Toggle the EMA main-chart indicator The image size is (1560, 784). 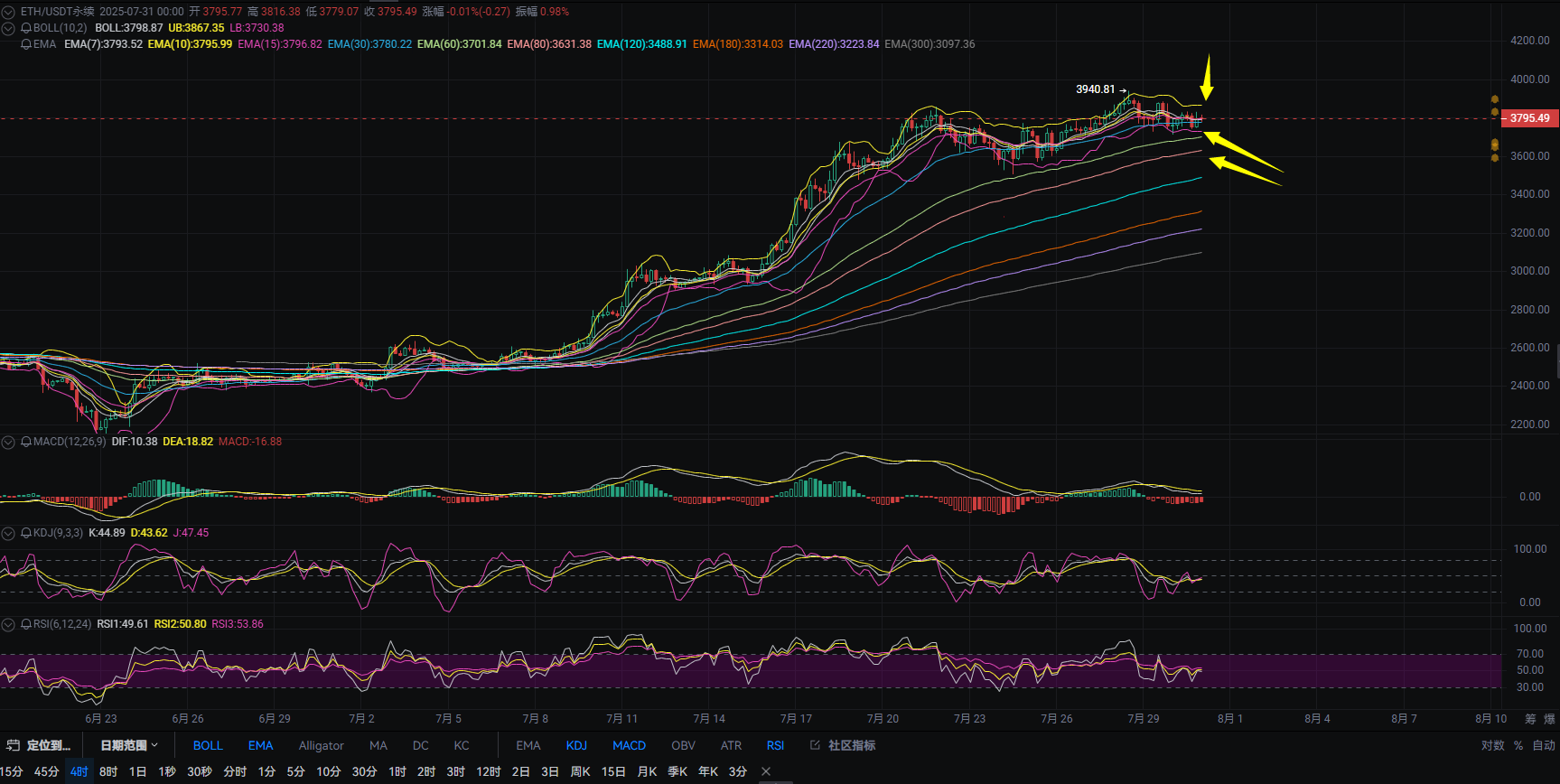tap(260, 745)
